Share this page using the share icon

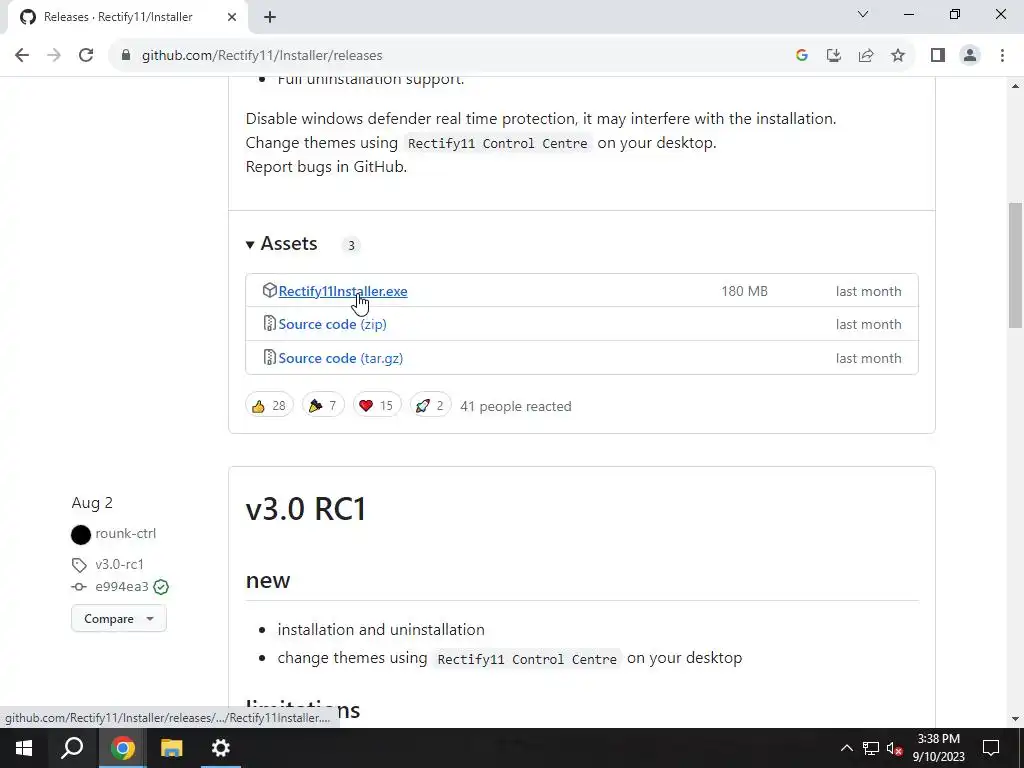[866, 56]
